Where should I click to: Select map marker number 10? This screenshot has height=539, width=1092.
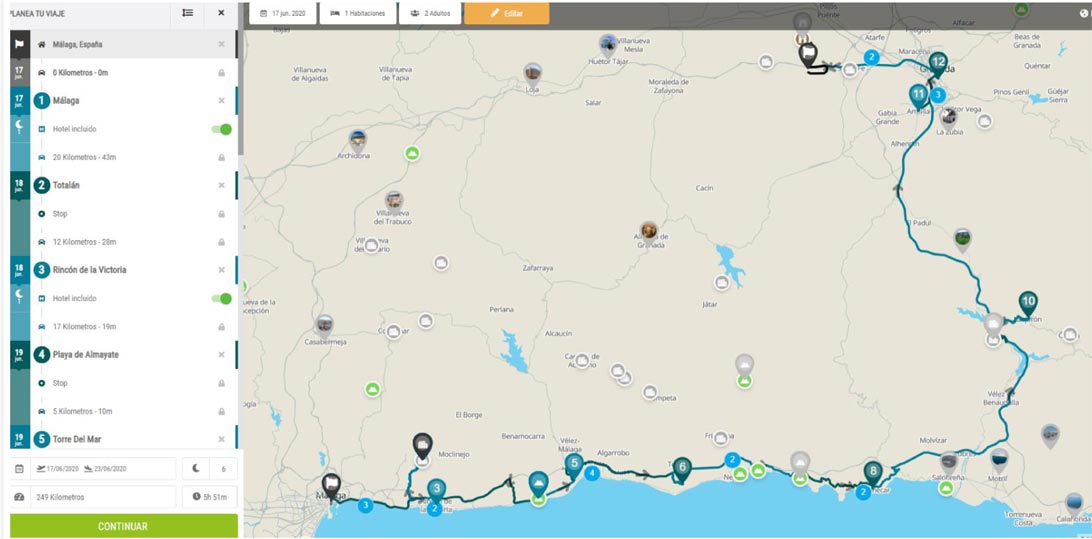[x=1027, y=301]
